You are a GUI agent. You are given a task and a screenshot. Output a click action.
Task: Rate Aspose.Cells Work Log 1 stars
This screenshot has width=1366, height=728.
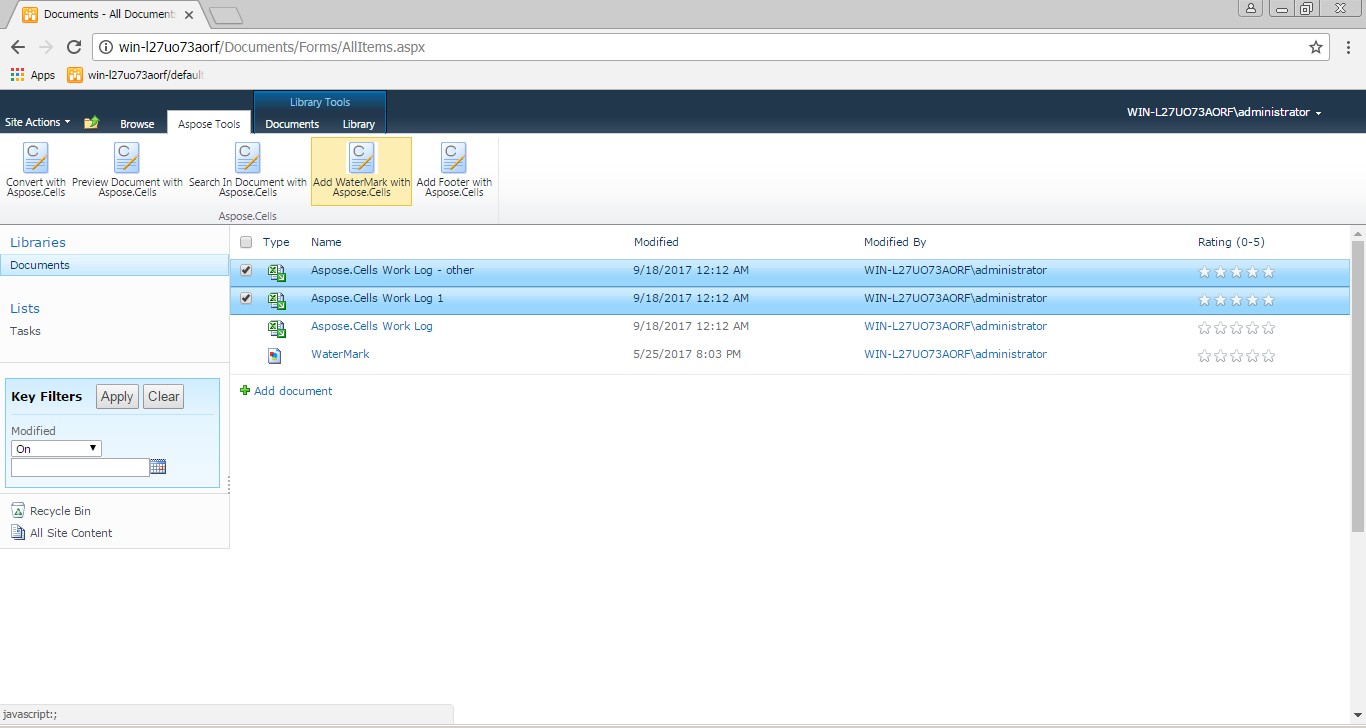[1236, 300]
